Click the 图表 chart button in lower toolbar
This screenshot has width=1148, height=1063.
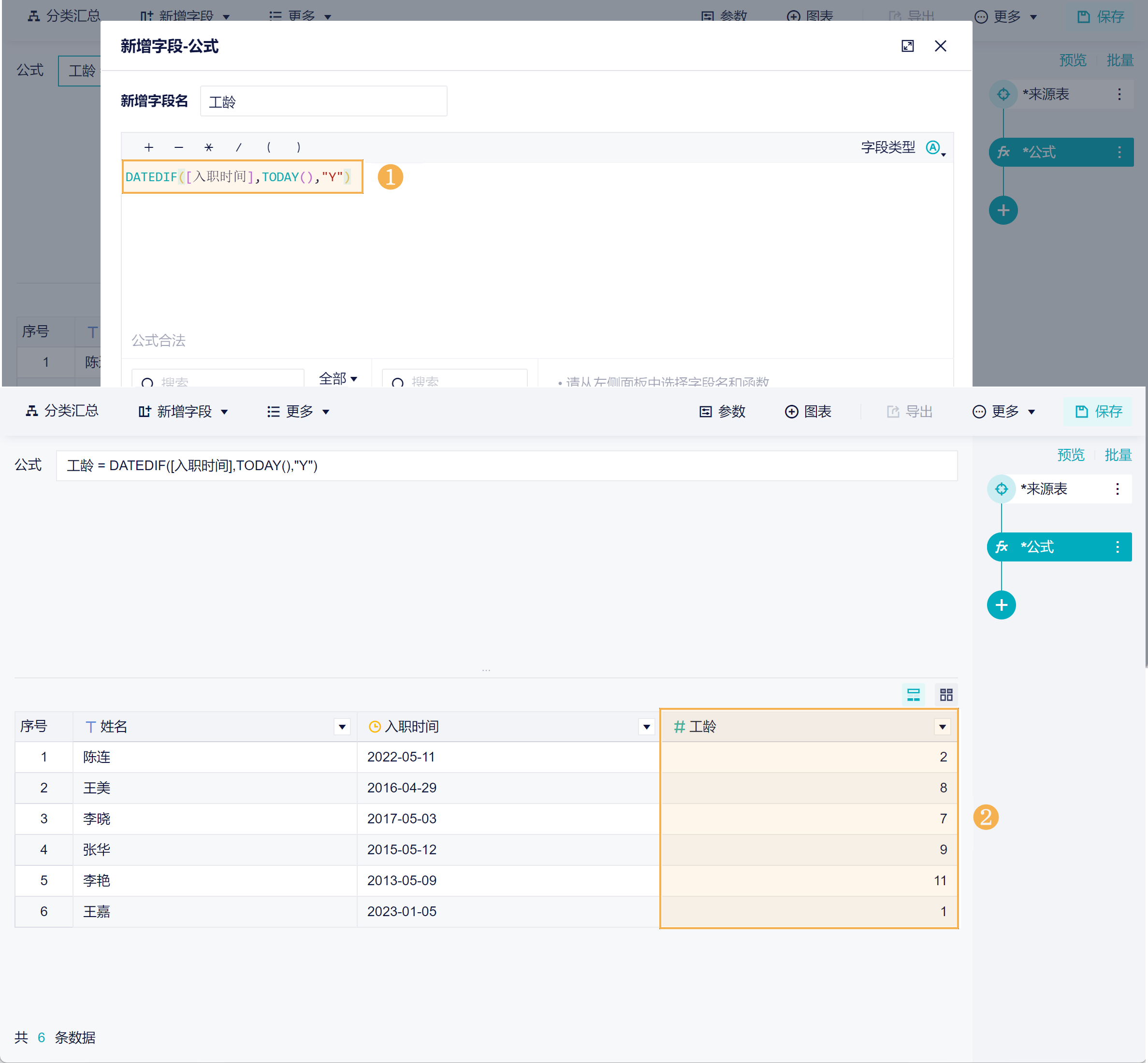point(809,411)
